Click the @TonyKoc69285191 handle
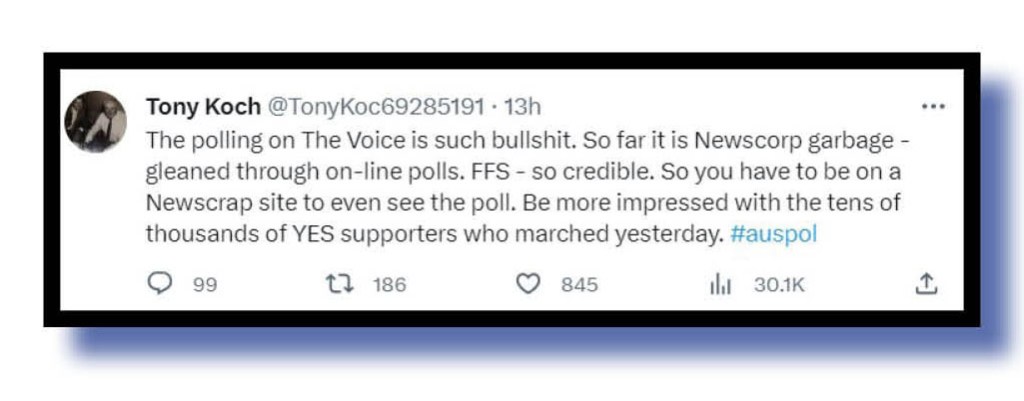The image size is (1024, 401). point(372,106)
